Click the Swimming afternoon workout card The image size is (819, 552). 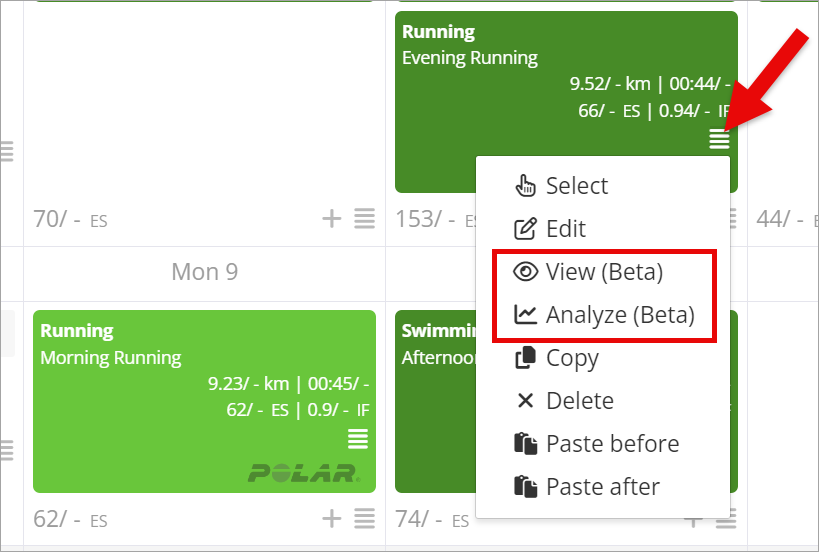[435, 402]
